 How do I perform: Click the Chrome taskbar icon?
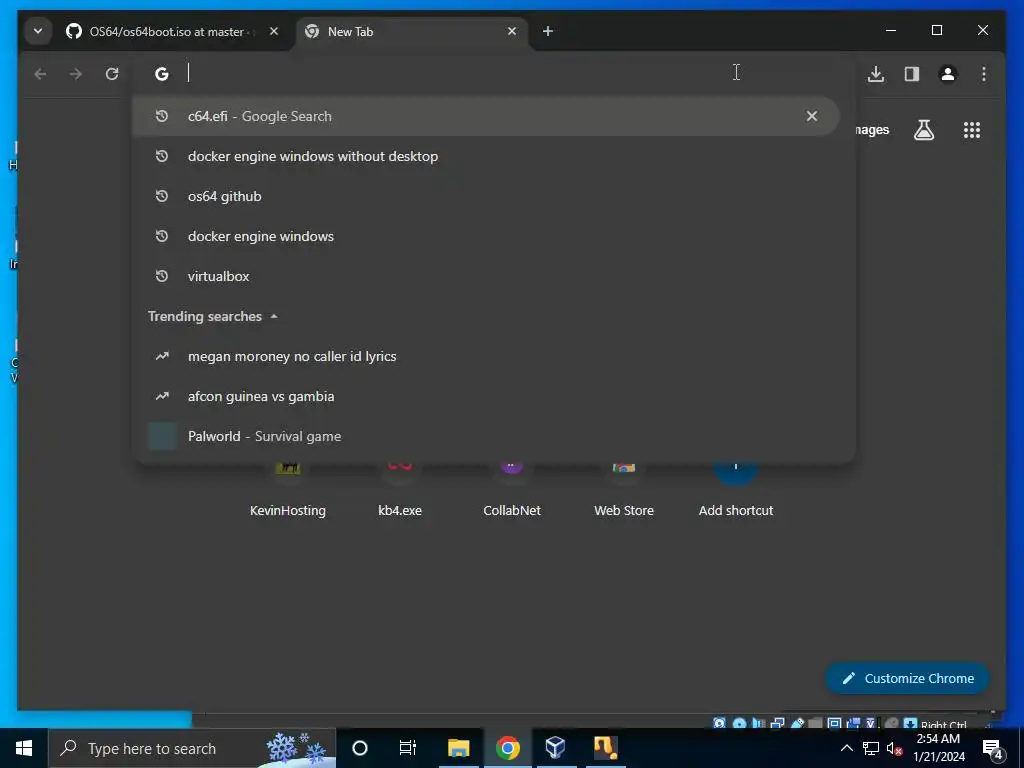pos(507,748)
